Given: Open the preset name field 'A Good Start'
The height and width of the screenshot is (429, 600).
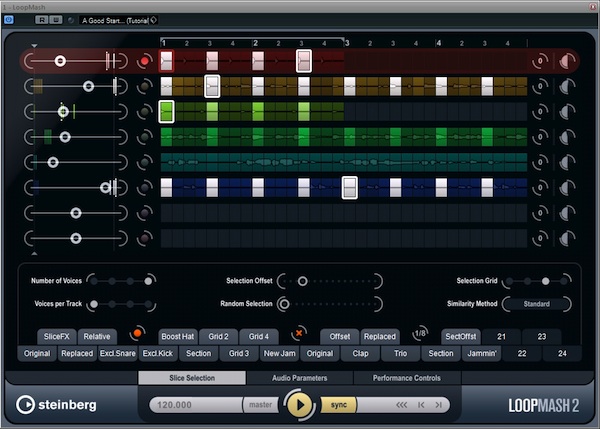Looking at the screenshot, I should point(115,20).
